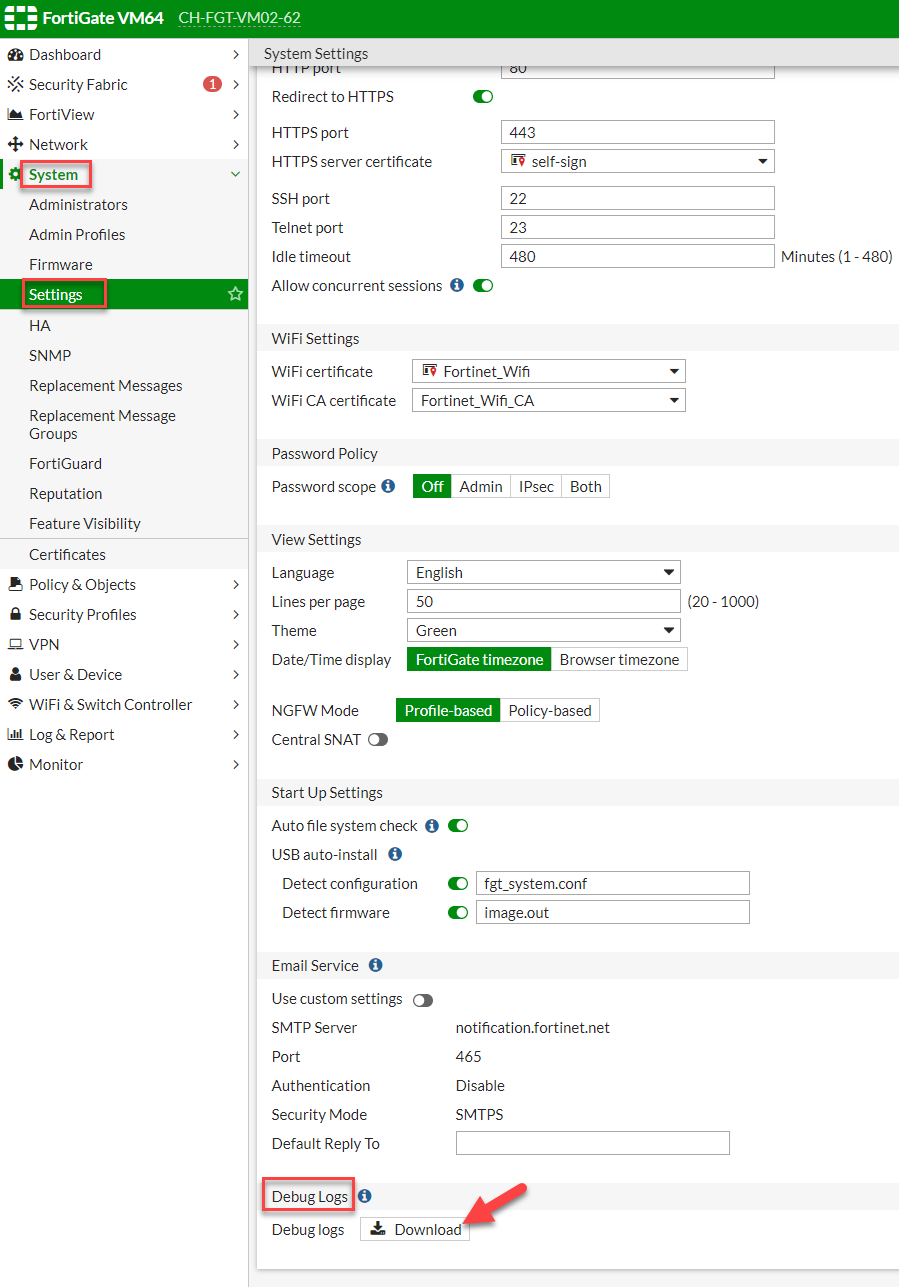Image resolution: width=899 pixels, height=1287 pixels.
Task: Open the HTTPS server certificate dropdown
Action: 637,161
